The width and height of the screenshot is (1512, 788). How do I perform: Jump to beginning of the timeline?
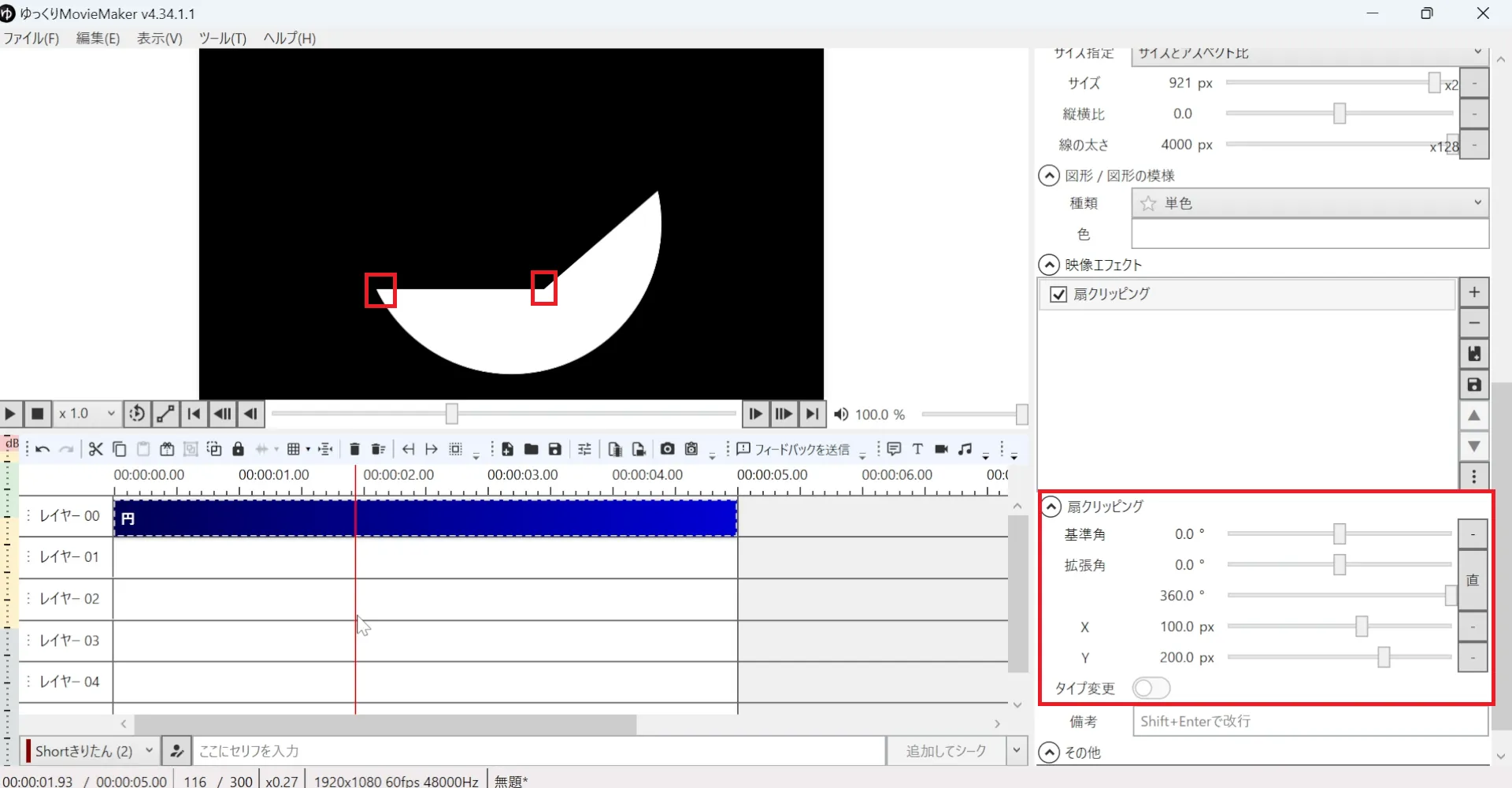[x=194, y=414]
